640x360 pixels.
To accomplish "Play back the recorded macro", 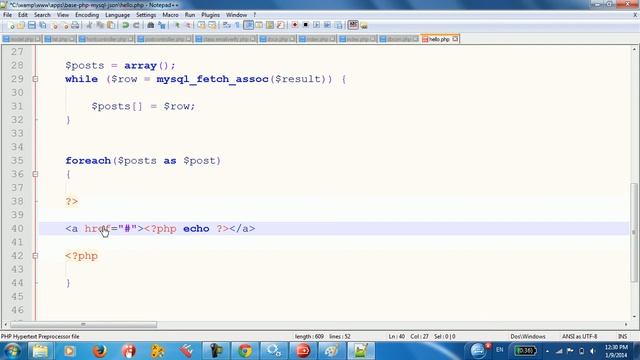I will coord(316,25).
